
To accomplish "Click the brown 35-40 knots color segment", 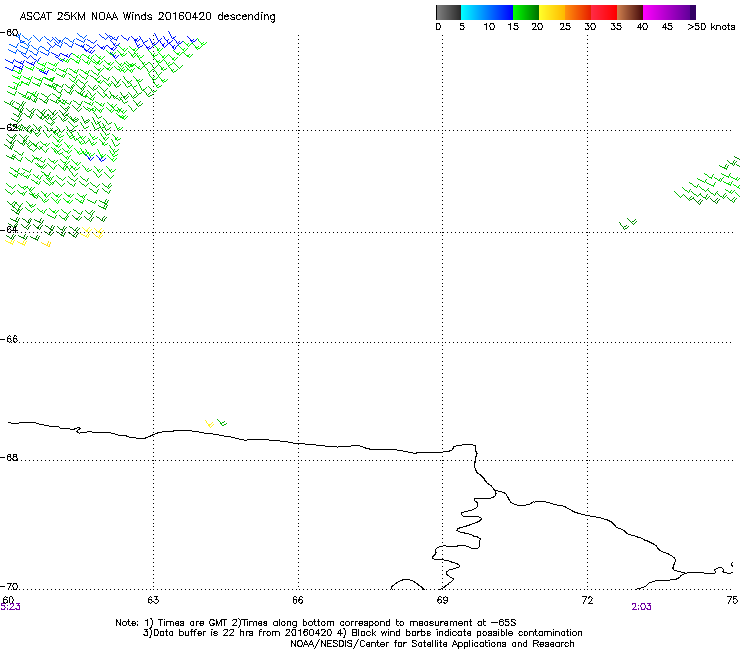I will tap(630, 12).
